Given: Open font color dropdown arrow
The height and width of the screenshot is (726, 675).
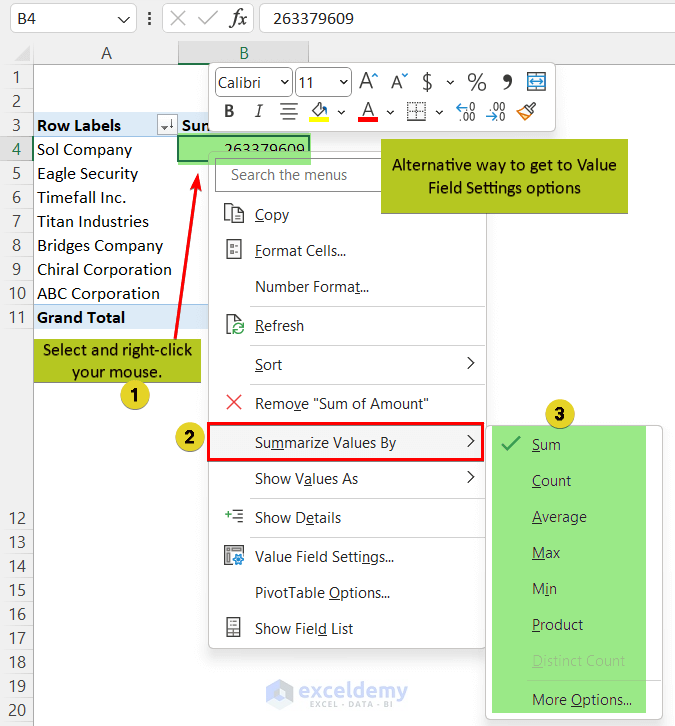Looking at the screenshot, I should tap(390, 112).
